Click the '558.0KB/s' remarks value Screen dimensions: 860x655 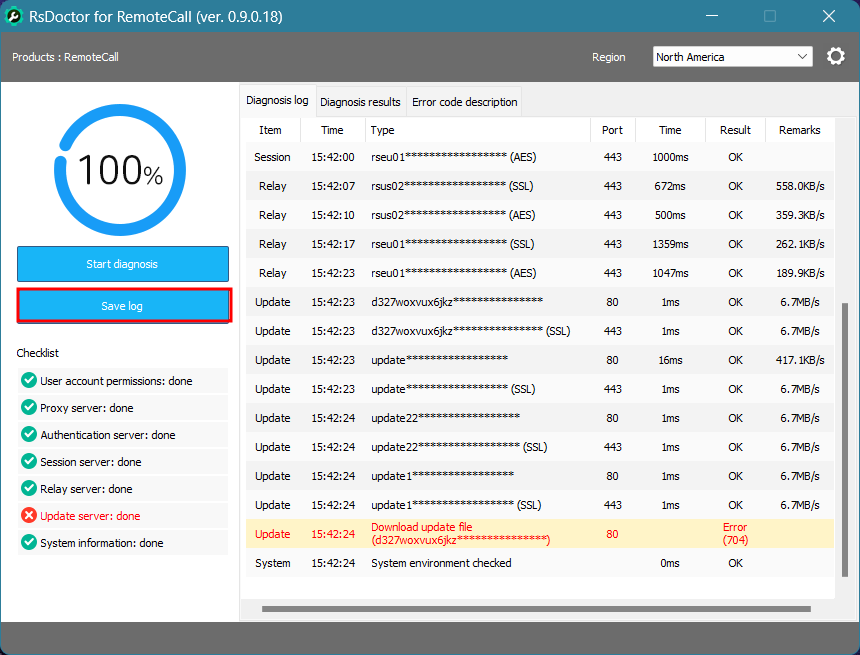point(800,186)
